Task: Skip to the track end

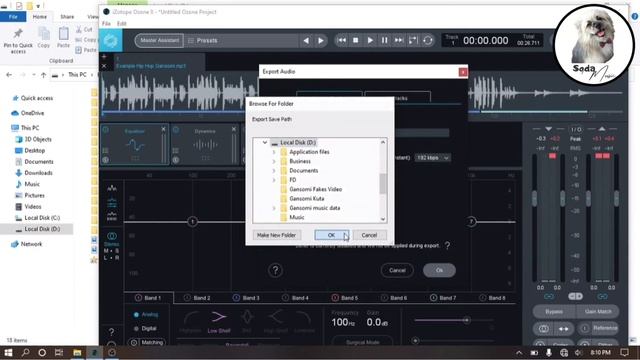Action: coord(399,40)
